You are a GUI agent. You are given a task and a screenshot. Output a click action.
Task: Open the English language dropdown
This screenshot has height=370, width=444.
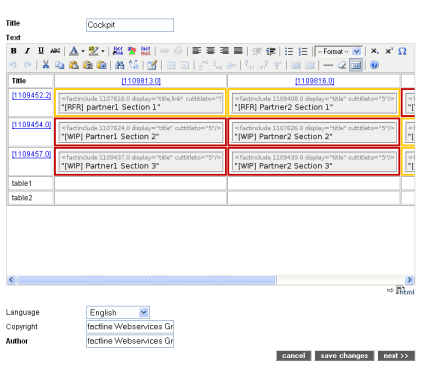point(118,312)
